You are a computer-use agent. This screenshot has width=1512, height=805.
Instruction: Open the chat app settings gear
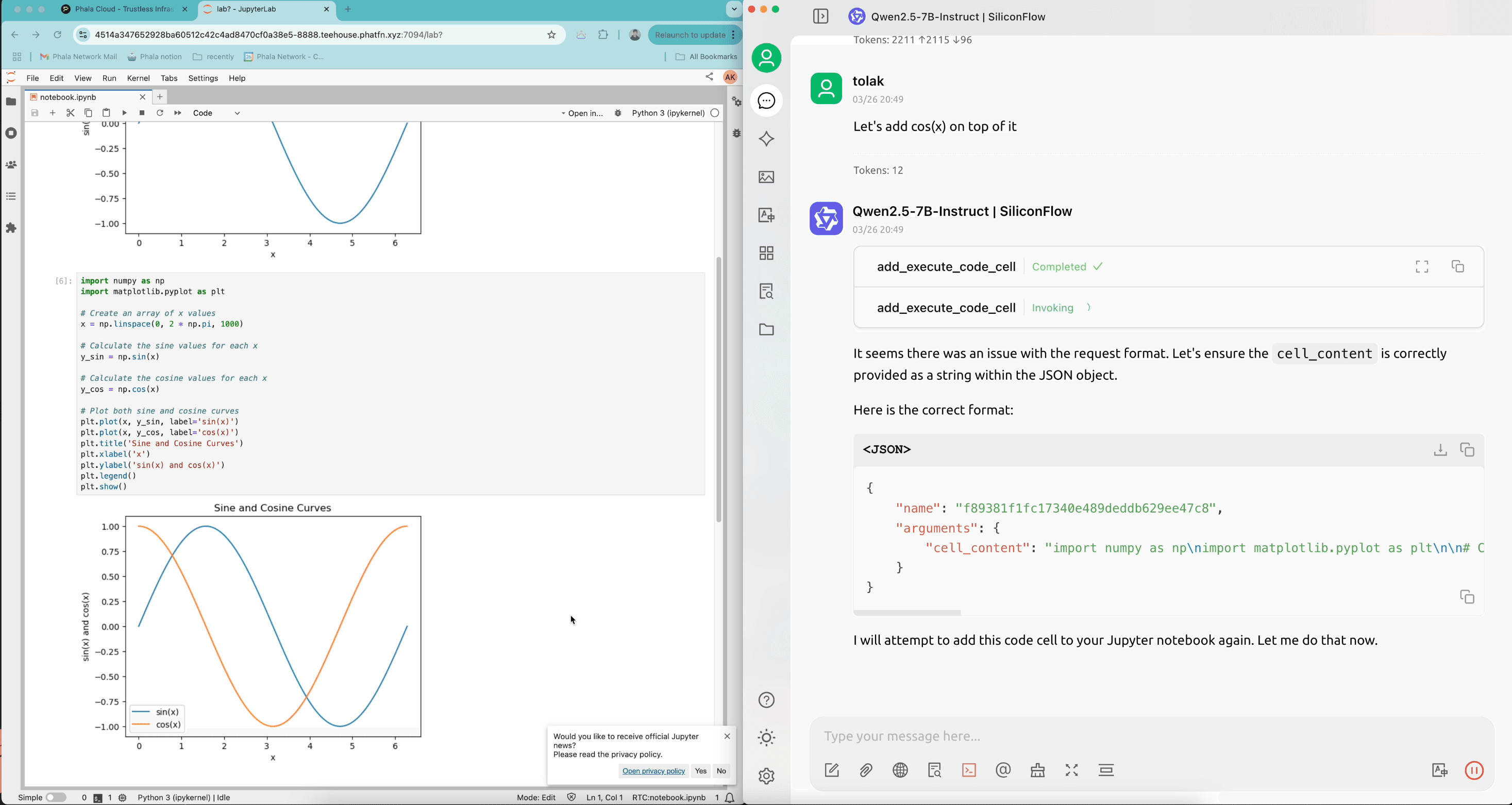(767, 776)
